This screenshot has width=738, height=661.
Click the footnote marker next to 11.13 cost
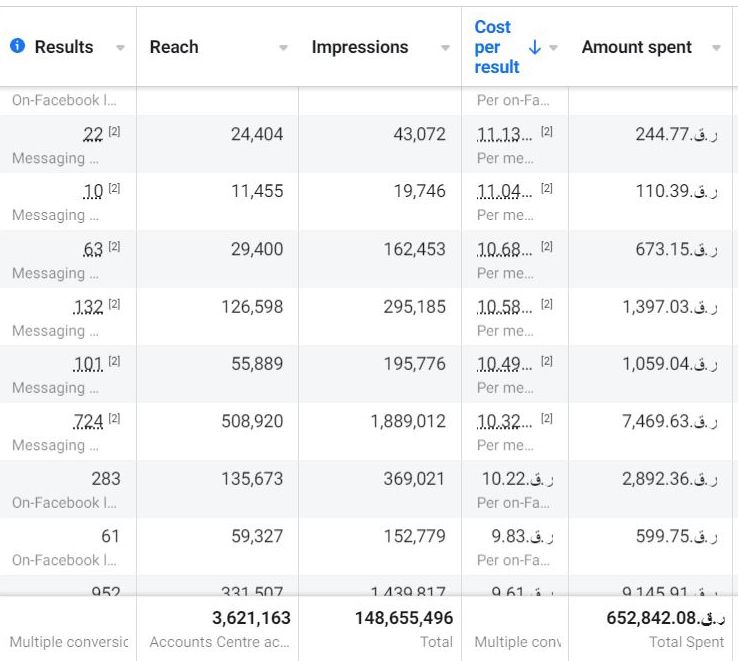pos(547,131)
